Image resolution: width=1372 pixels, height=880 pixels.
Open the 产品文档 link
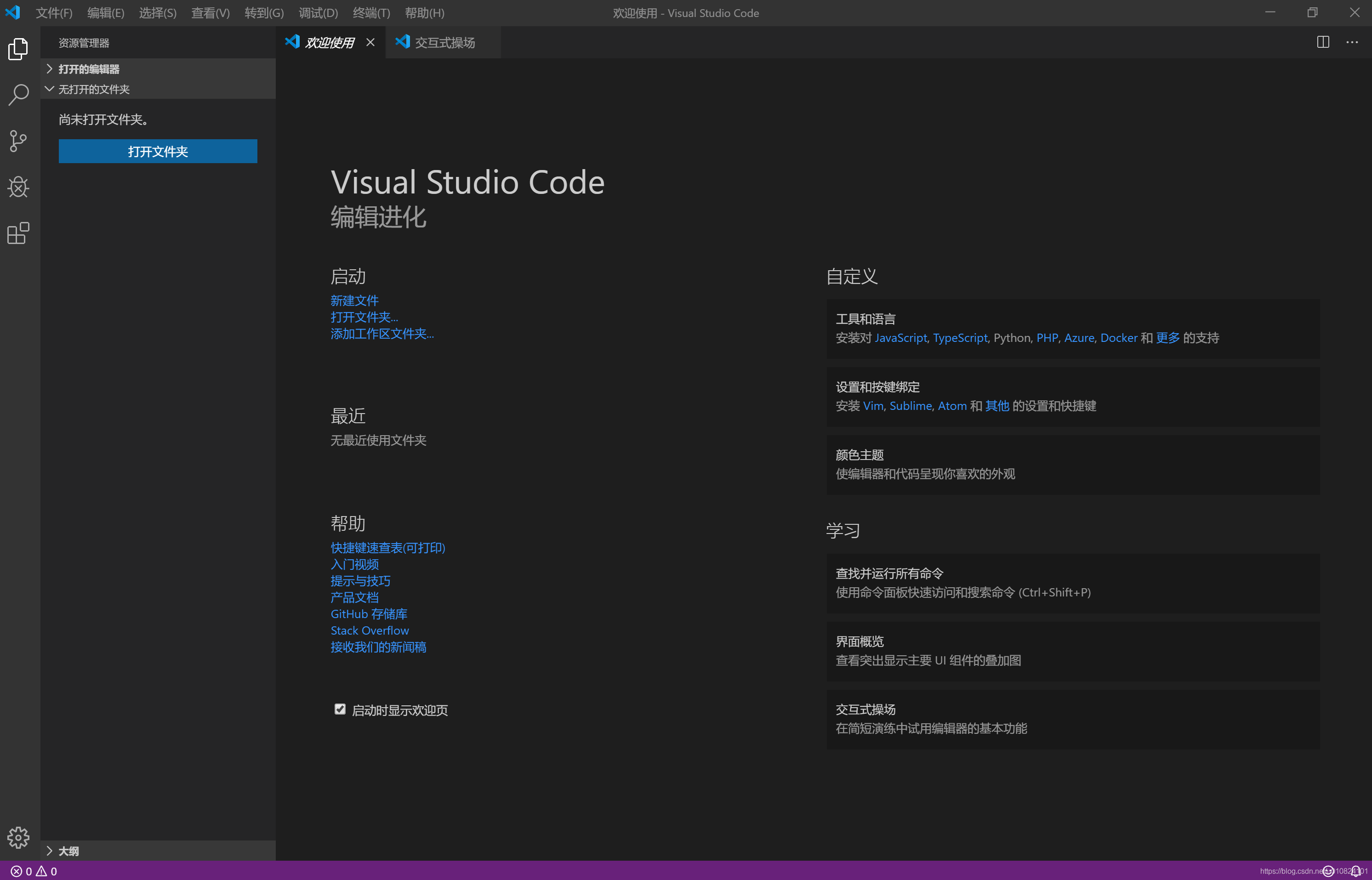coord(354,597)
